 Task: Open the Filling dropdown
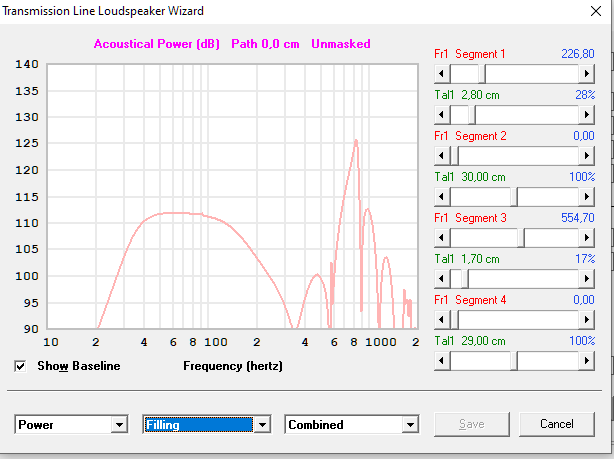click(x=262, y=425)
